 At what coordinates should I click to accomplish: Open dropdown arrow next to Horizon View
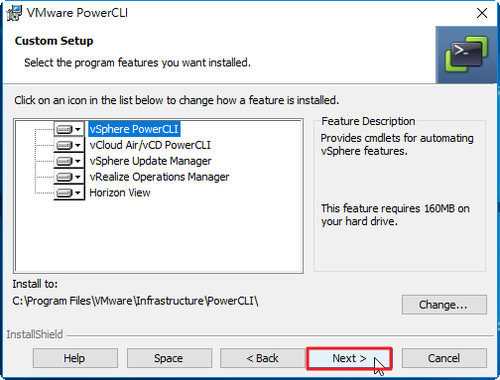pos(78,193)
